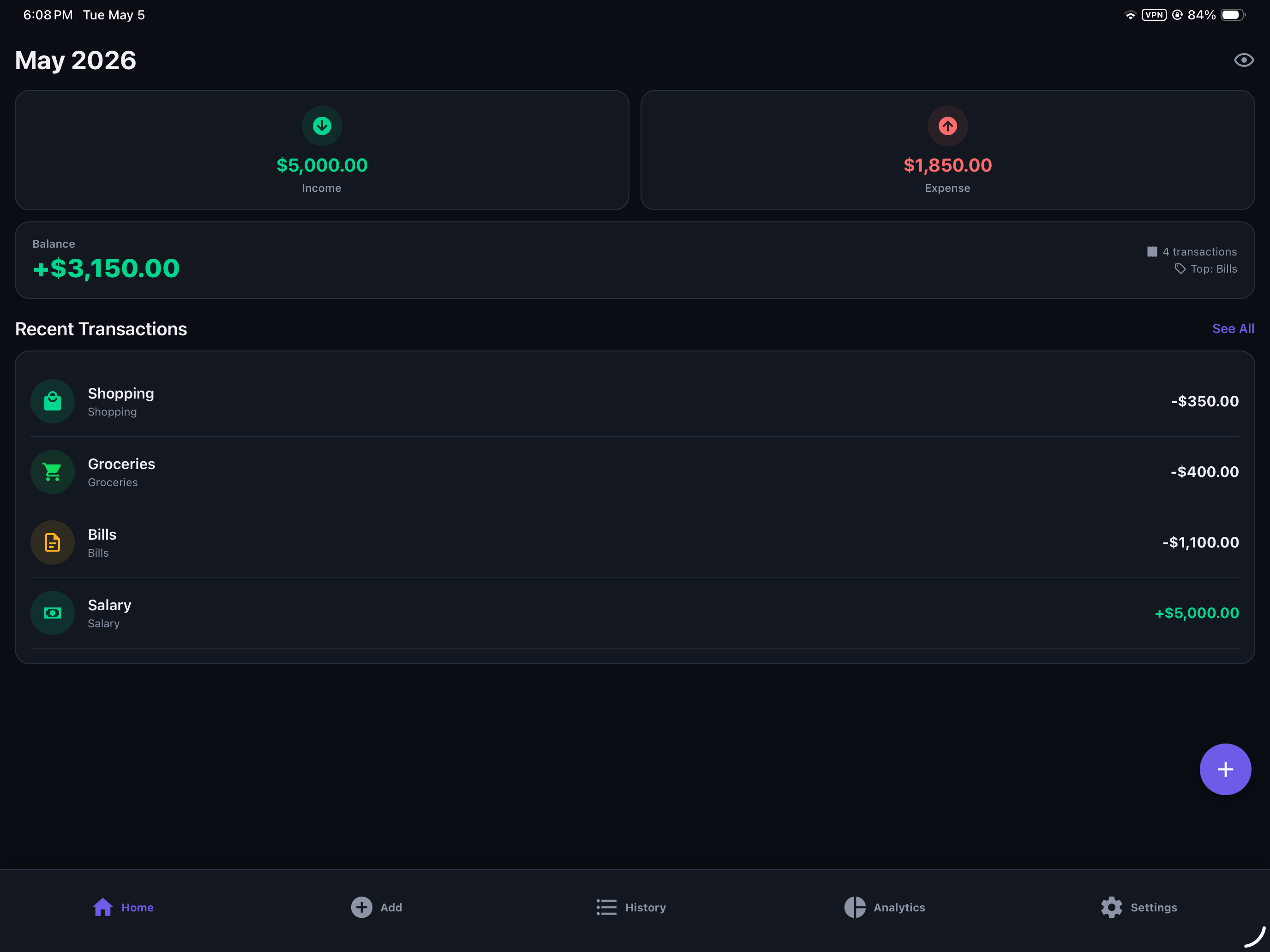Open the Analytics tab
The width and height of the screenshot is (1270, 952).
click(x=885, y=907)
